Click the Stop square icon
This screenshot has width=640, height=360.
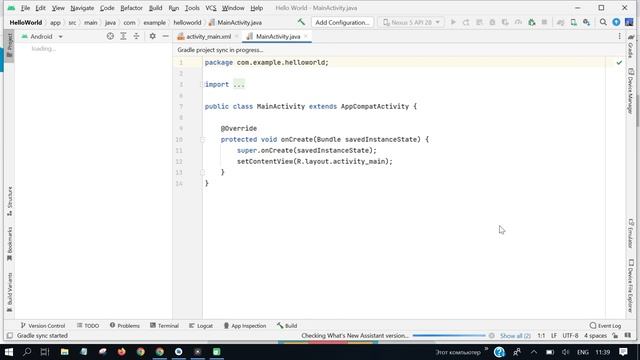[544, 22]
